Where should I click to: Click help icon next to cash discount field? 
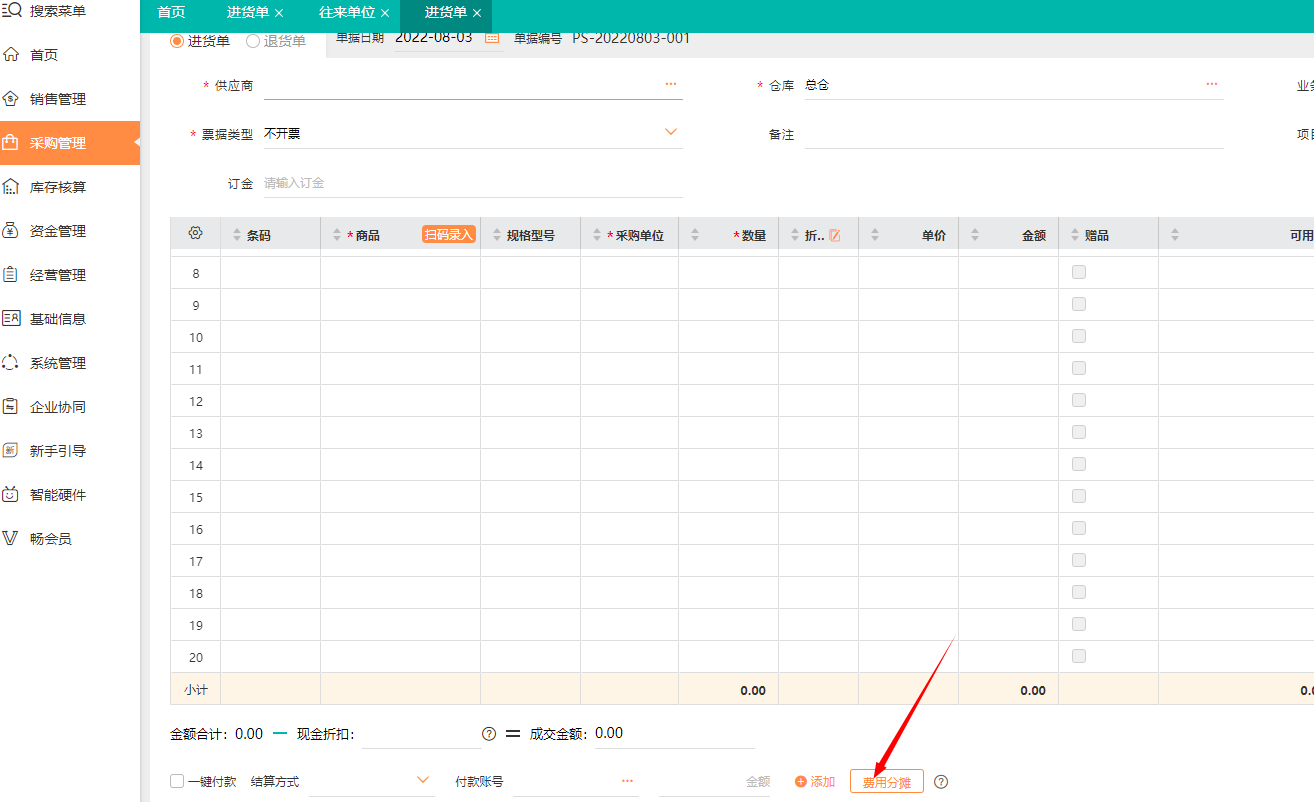coord(489,734)
